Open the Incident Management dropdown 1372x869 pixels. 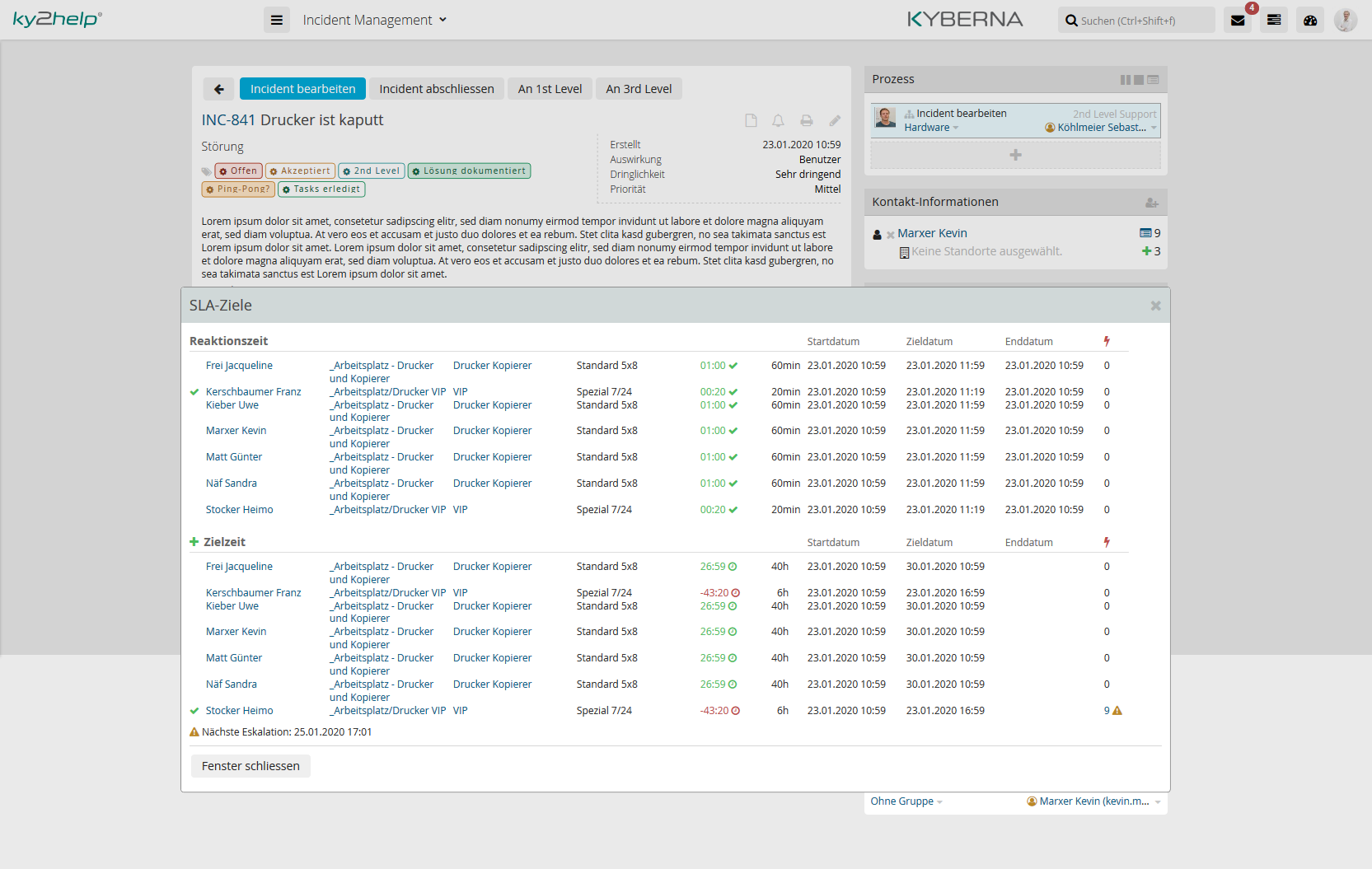coord(376,19)
